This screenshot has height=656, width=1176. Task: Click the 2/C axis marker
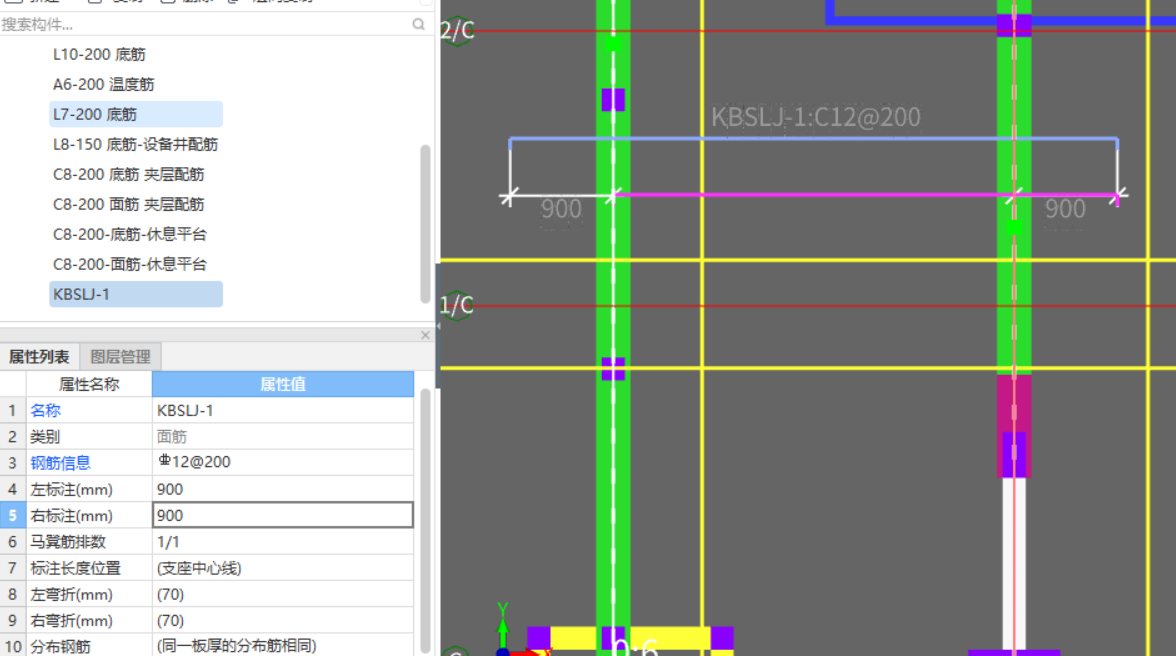click(x=457, y=31)
